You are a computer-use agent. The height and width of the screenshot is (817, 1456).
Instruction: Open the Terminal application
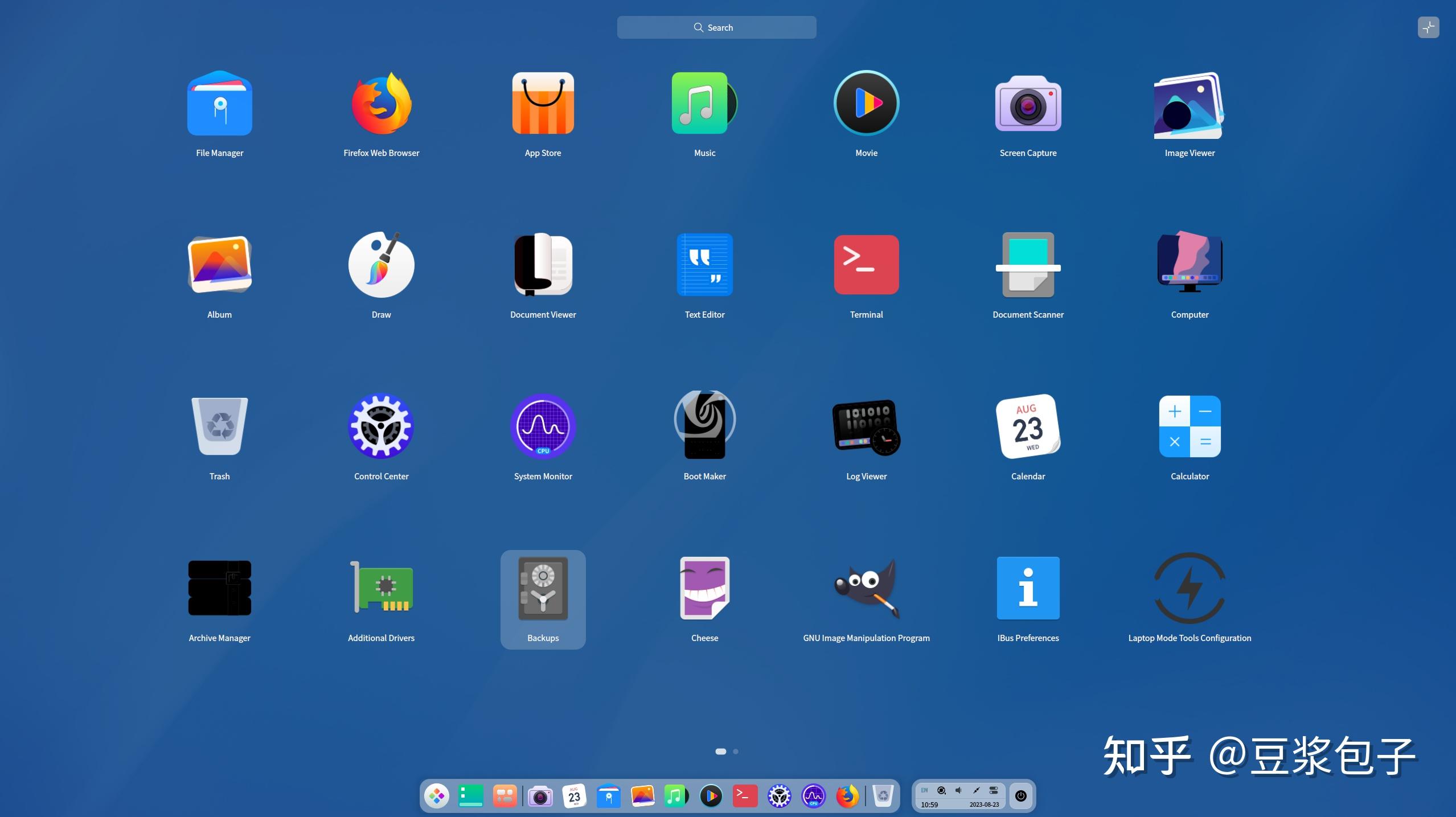pyautogui.click(x=865, y=265)
